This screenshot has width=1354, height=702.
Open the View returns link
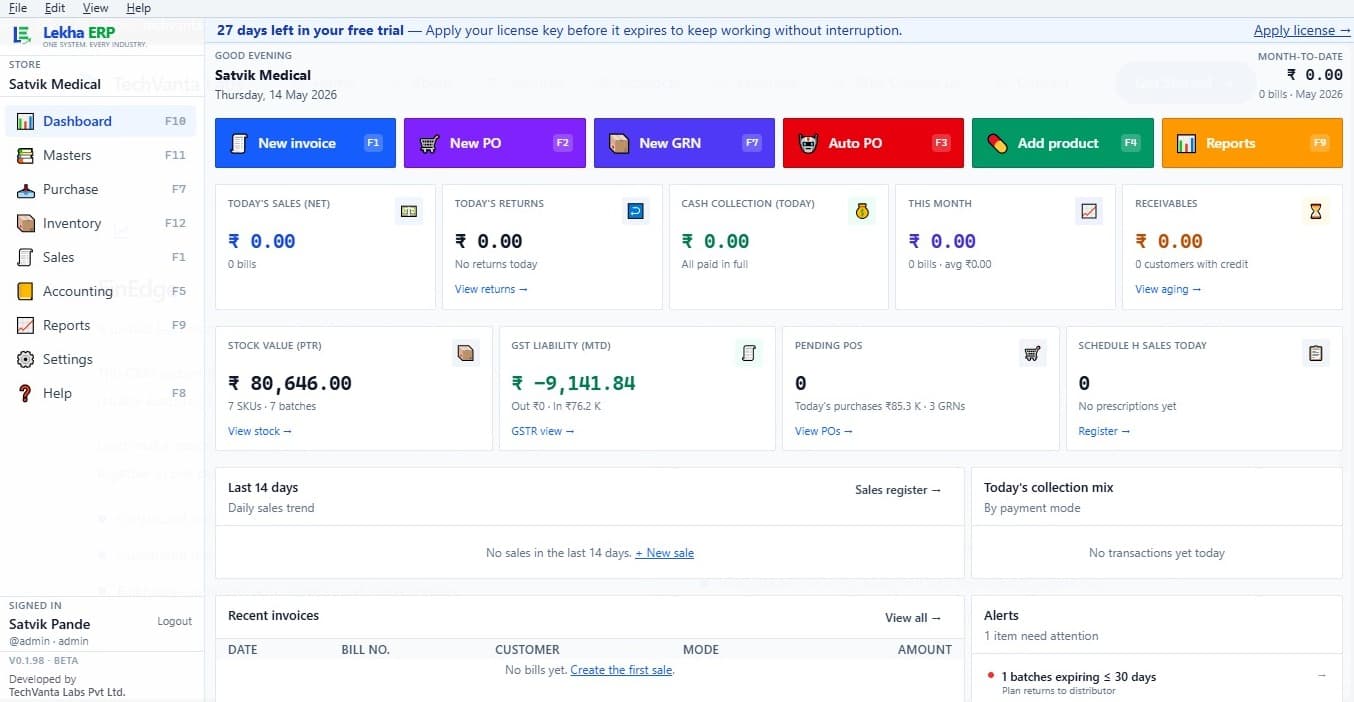pyautogui.click(x=491, y=289)
